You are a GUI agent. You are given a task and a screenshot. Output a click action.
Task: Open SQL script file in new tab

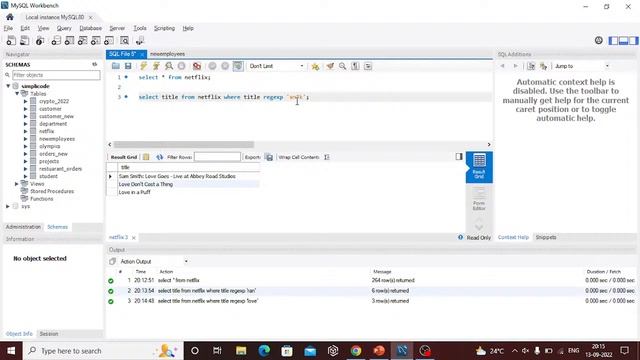click(25, 40)
